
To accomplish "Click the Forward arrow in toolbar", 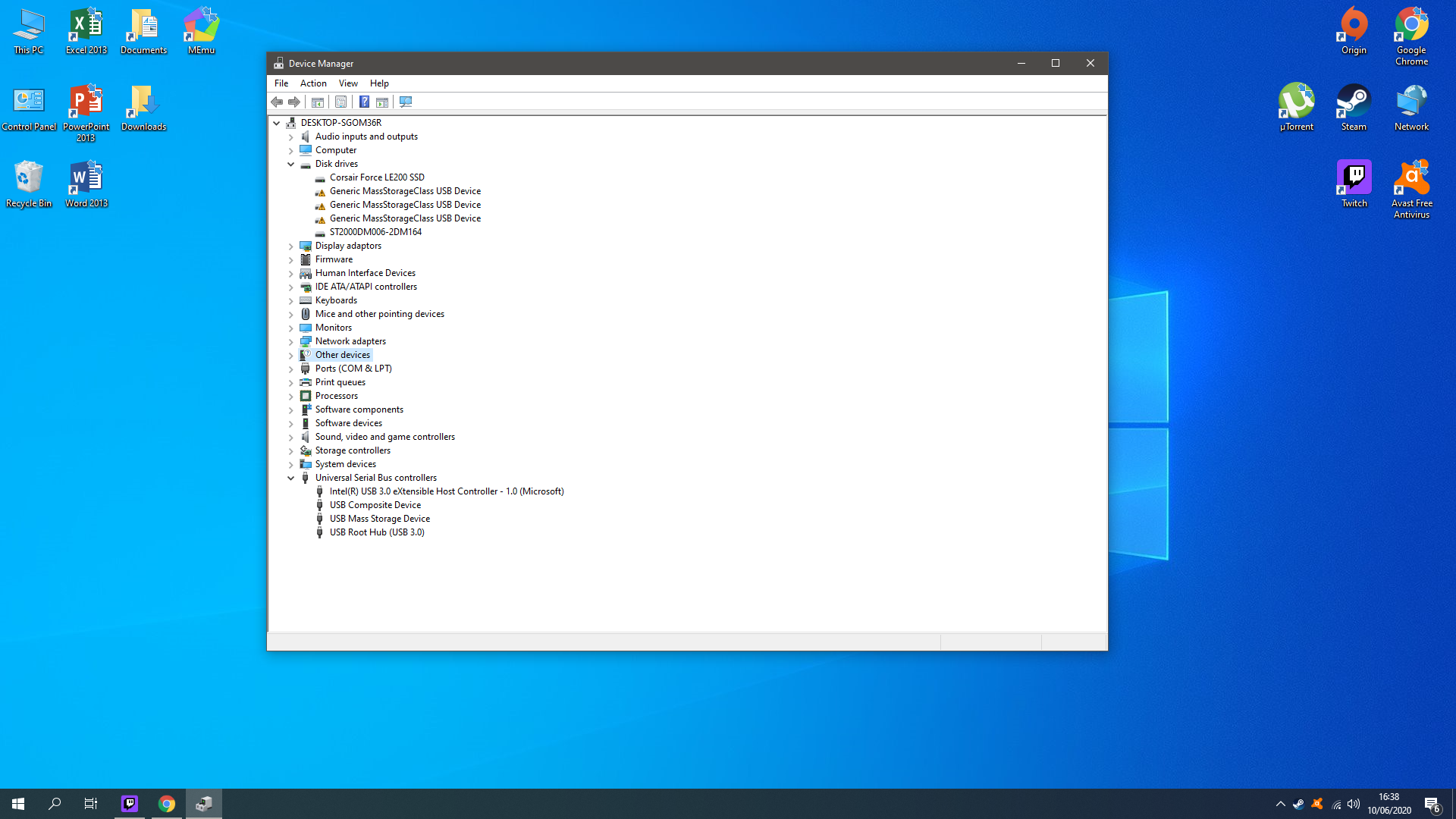I will [x=294, y=102].
